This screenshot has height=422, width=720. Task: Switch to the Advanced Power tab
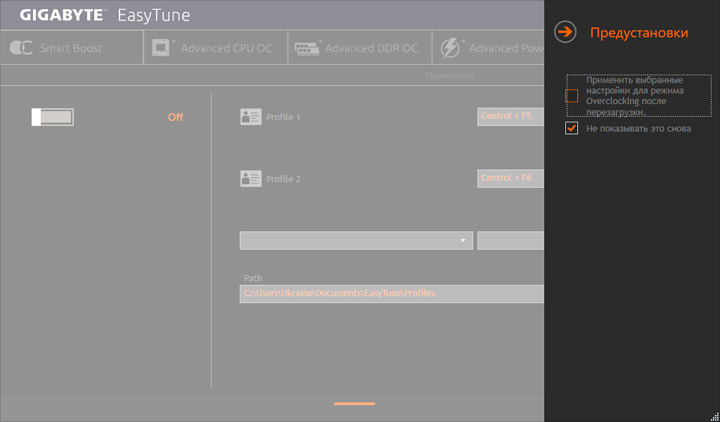click(x=488, y=47)
